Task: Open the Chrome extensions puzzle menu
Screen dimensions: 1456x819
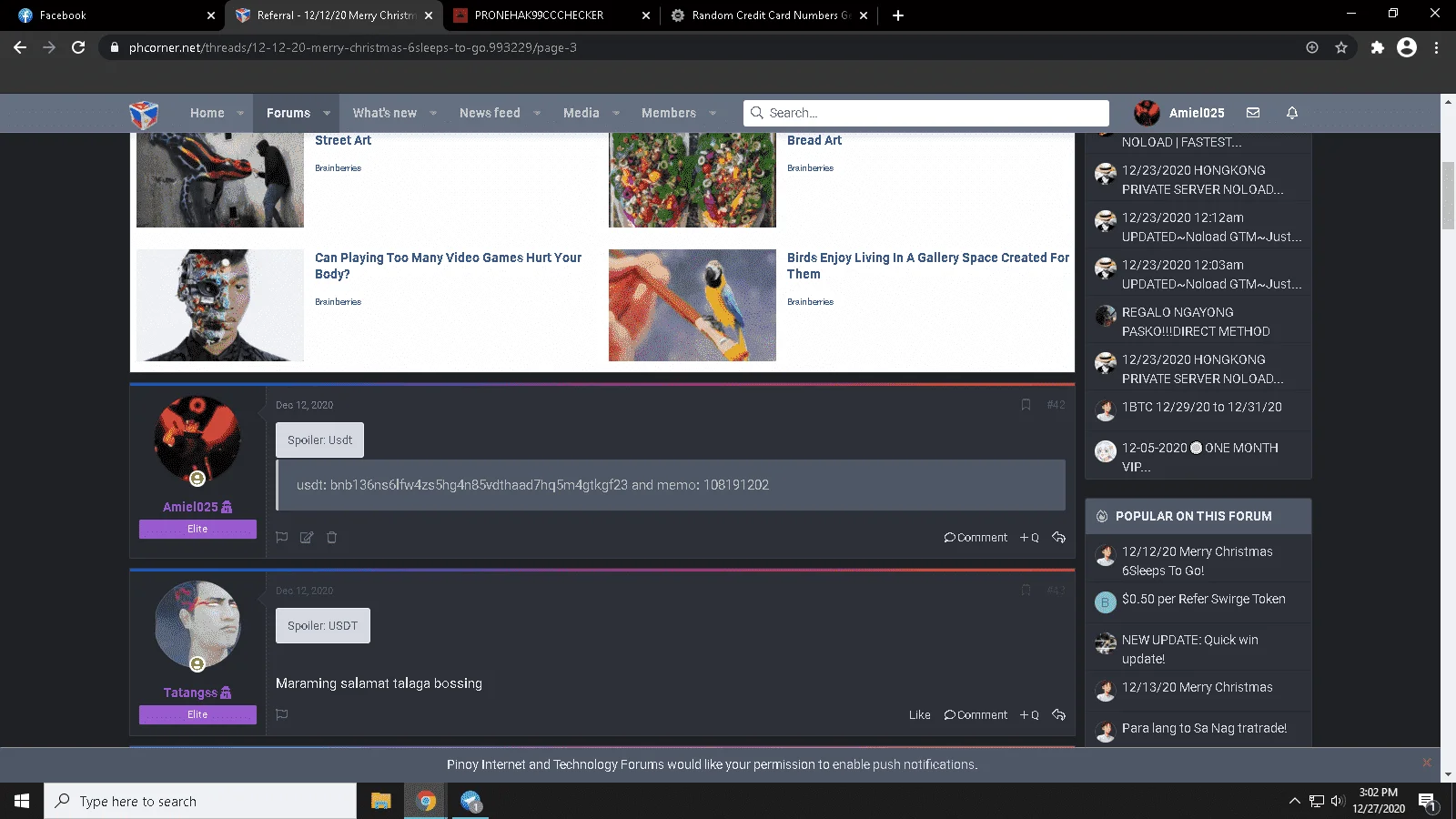Action: (x=1378, y=47)
